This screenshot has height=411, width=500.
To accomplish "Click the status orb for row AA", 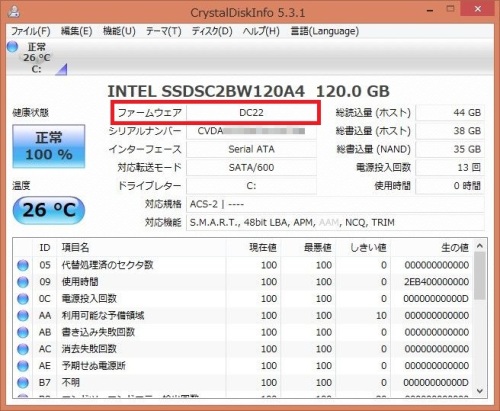I will (23, 315).
